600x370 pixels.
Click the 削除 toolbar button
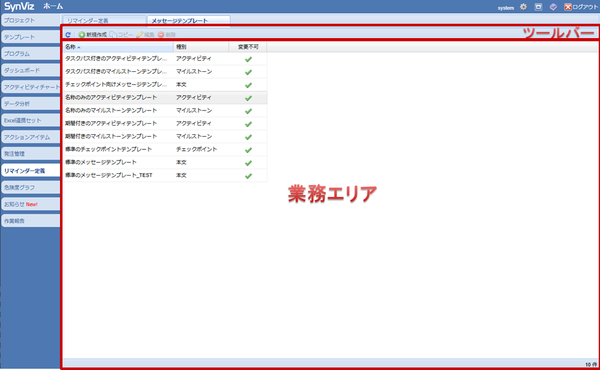(x=167, y=34)
